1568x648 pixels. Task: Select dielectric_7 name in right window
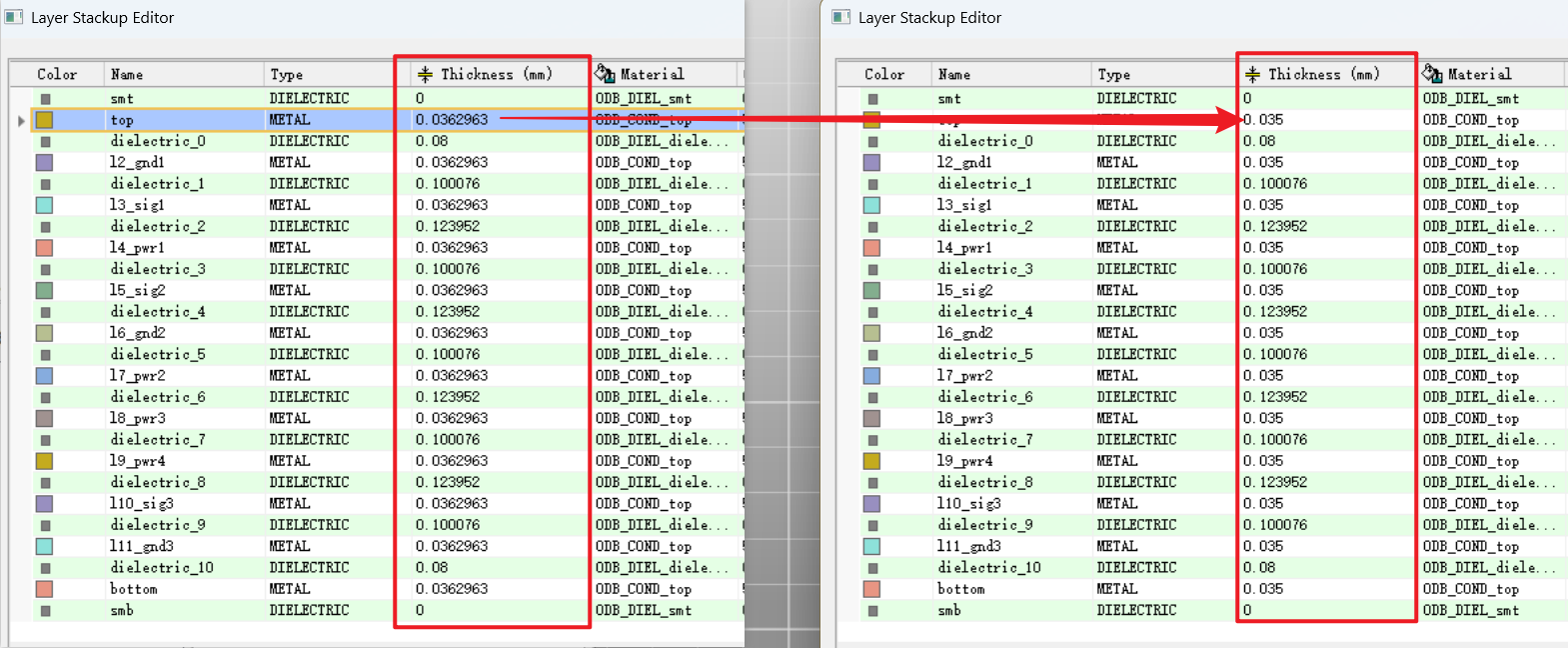click(985, 439)
